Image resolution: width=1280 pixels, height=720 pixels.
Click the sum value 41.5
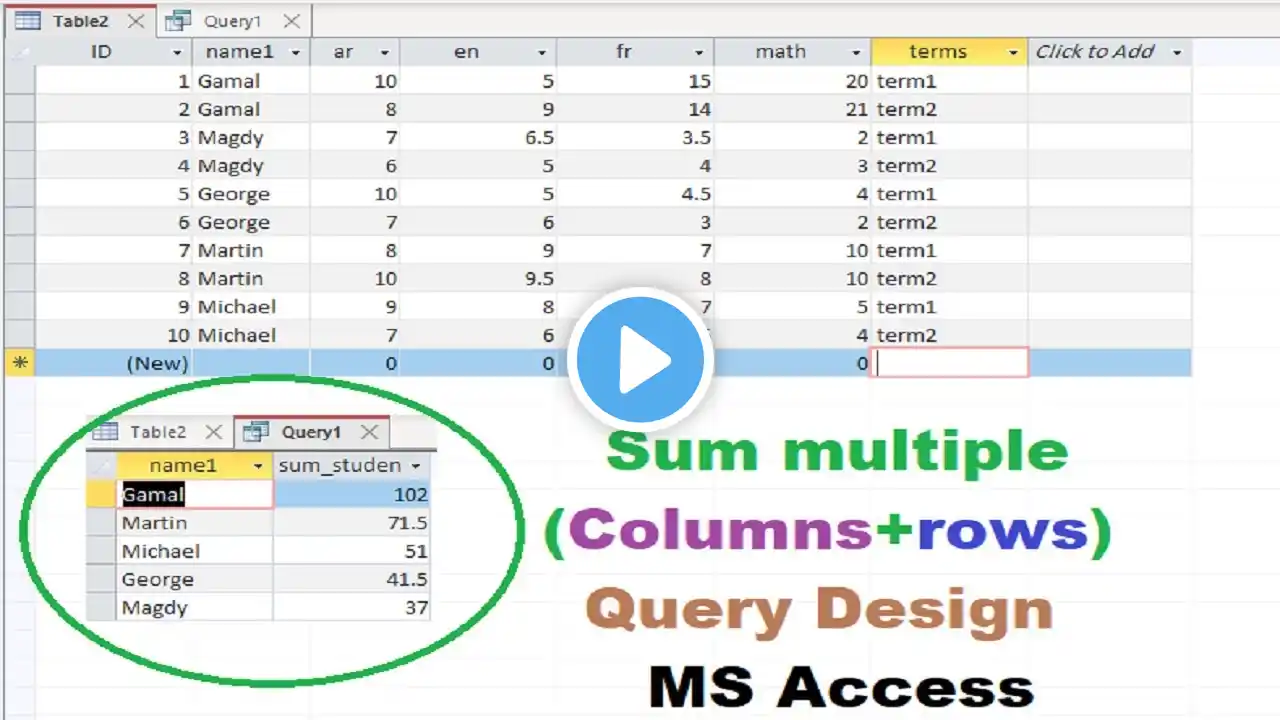point(407,579)
